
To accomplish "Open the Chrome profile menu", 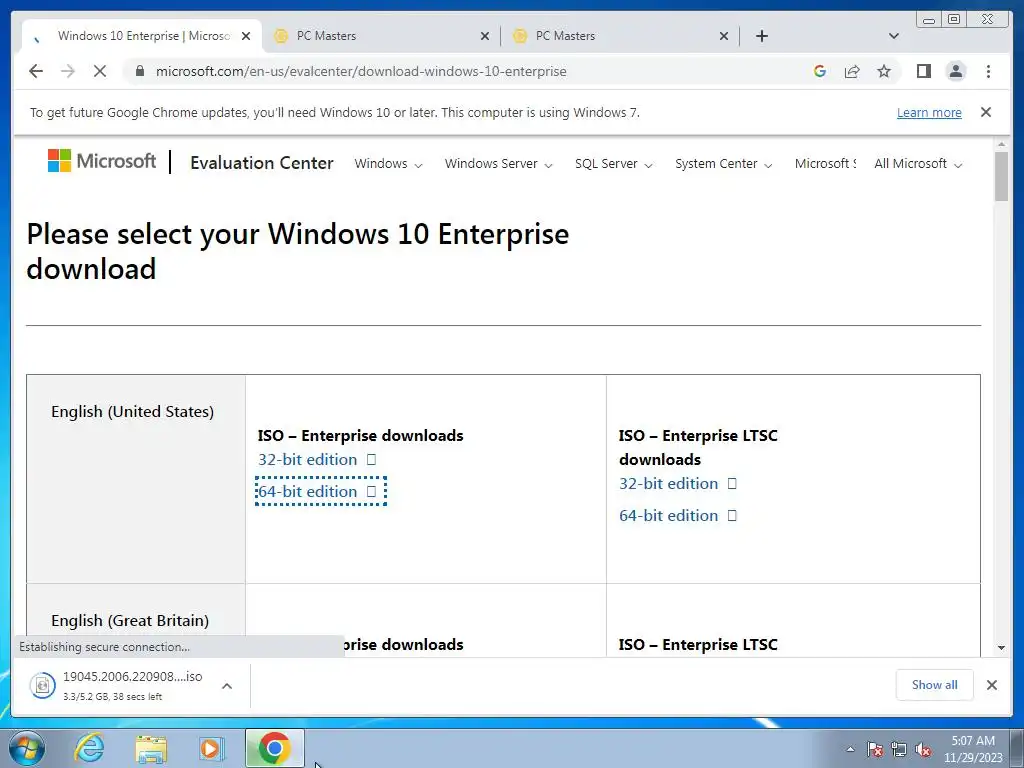I will [955, 71].
